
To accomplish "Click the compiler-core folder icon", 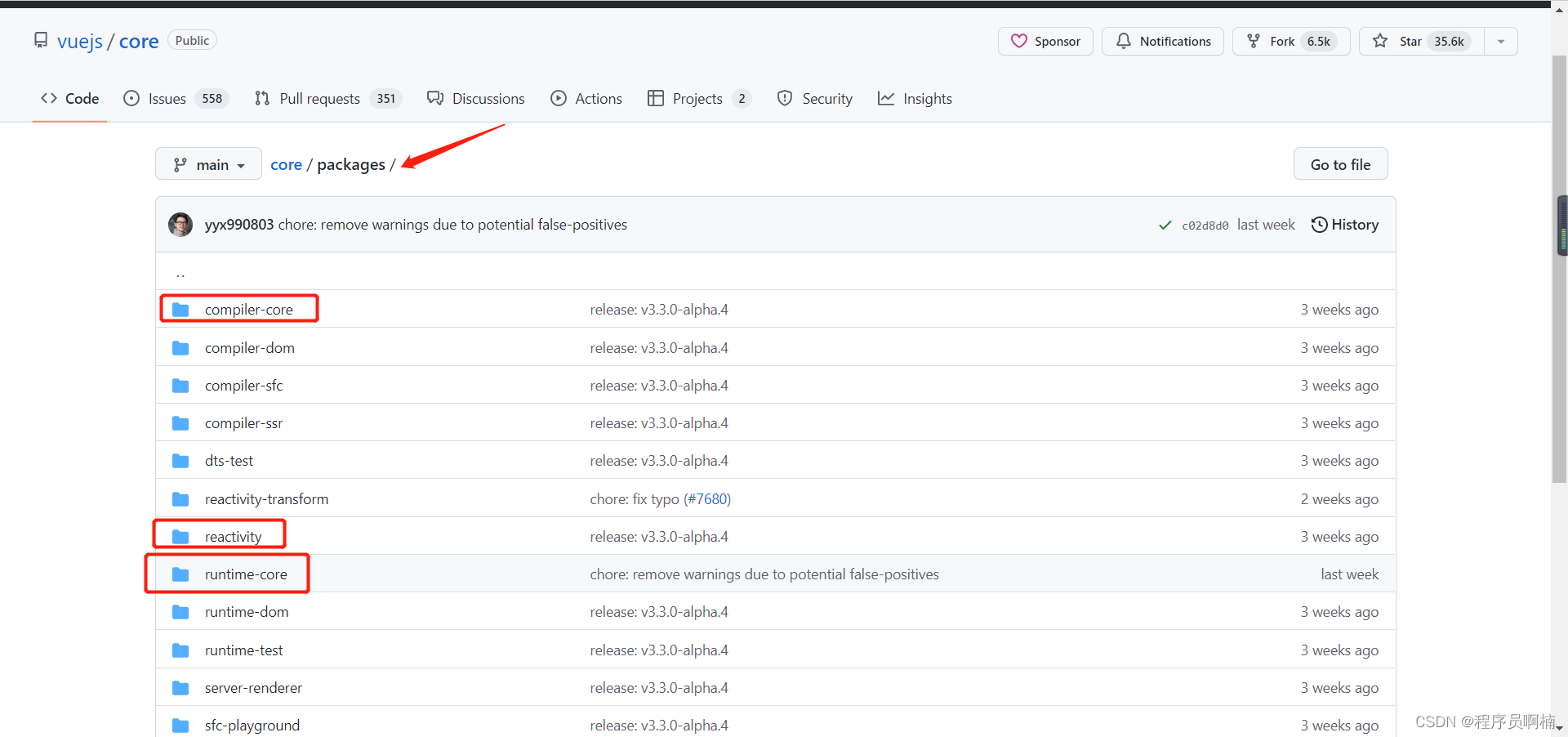I will point(180,310).
